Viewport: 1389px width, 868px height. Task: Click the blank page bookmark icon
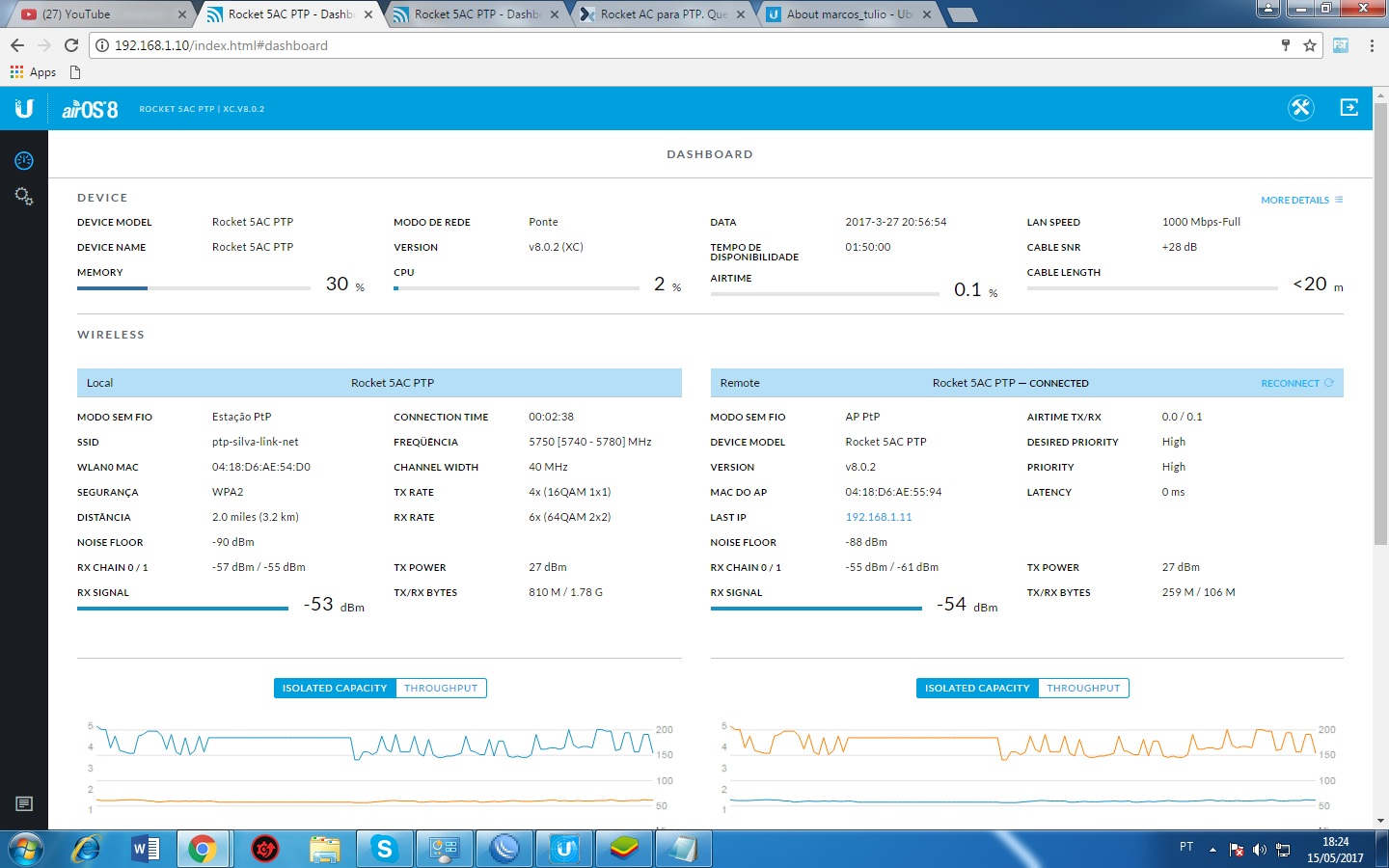75,72
